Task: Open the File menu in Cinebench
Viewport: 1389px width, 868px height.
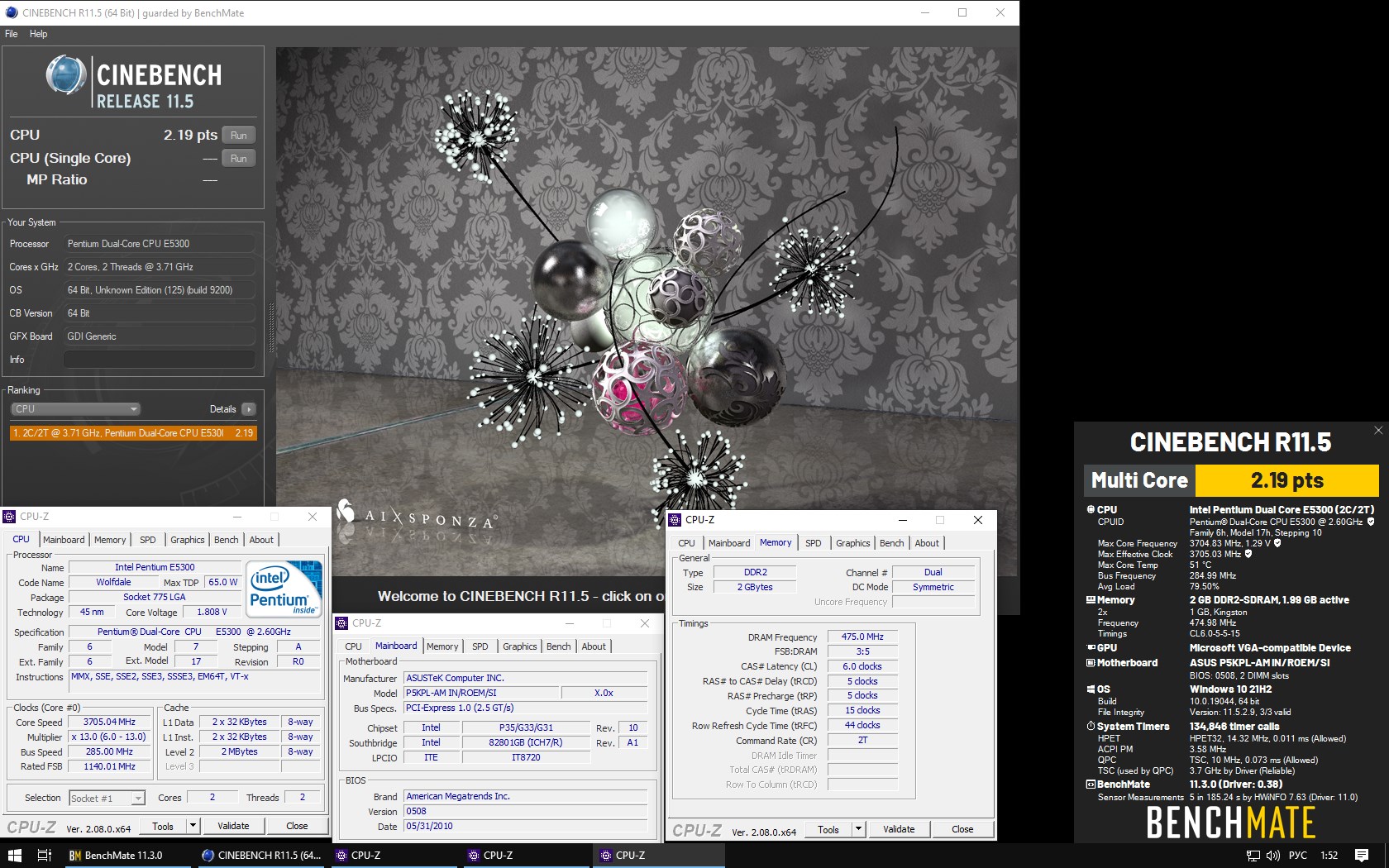Action: [11, 34]
